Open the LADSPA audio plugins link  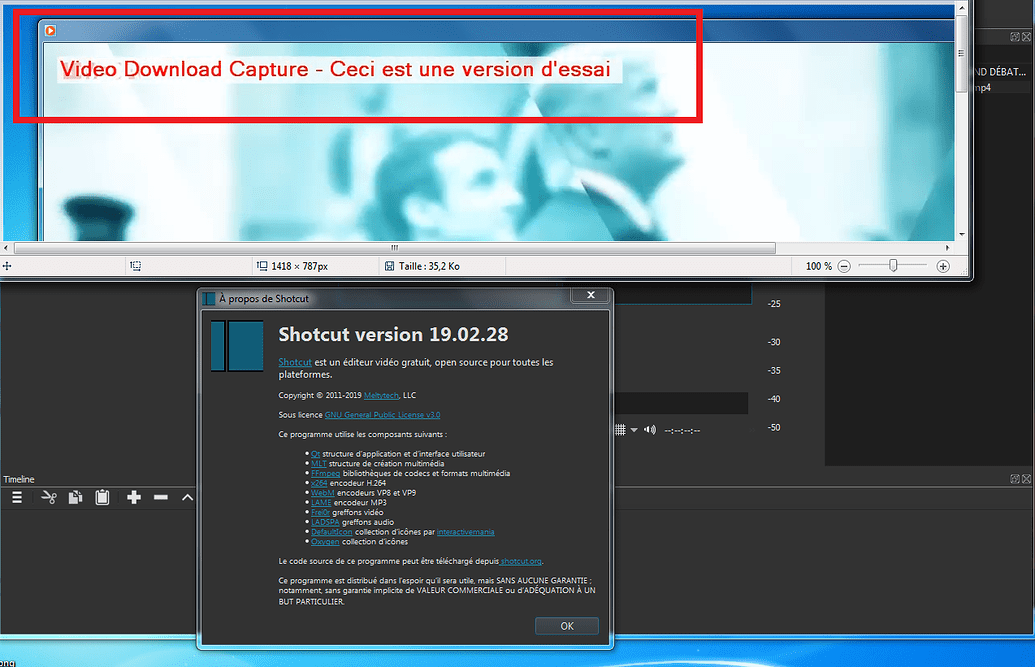coord(325,522)
